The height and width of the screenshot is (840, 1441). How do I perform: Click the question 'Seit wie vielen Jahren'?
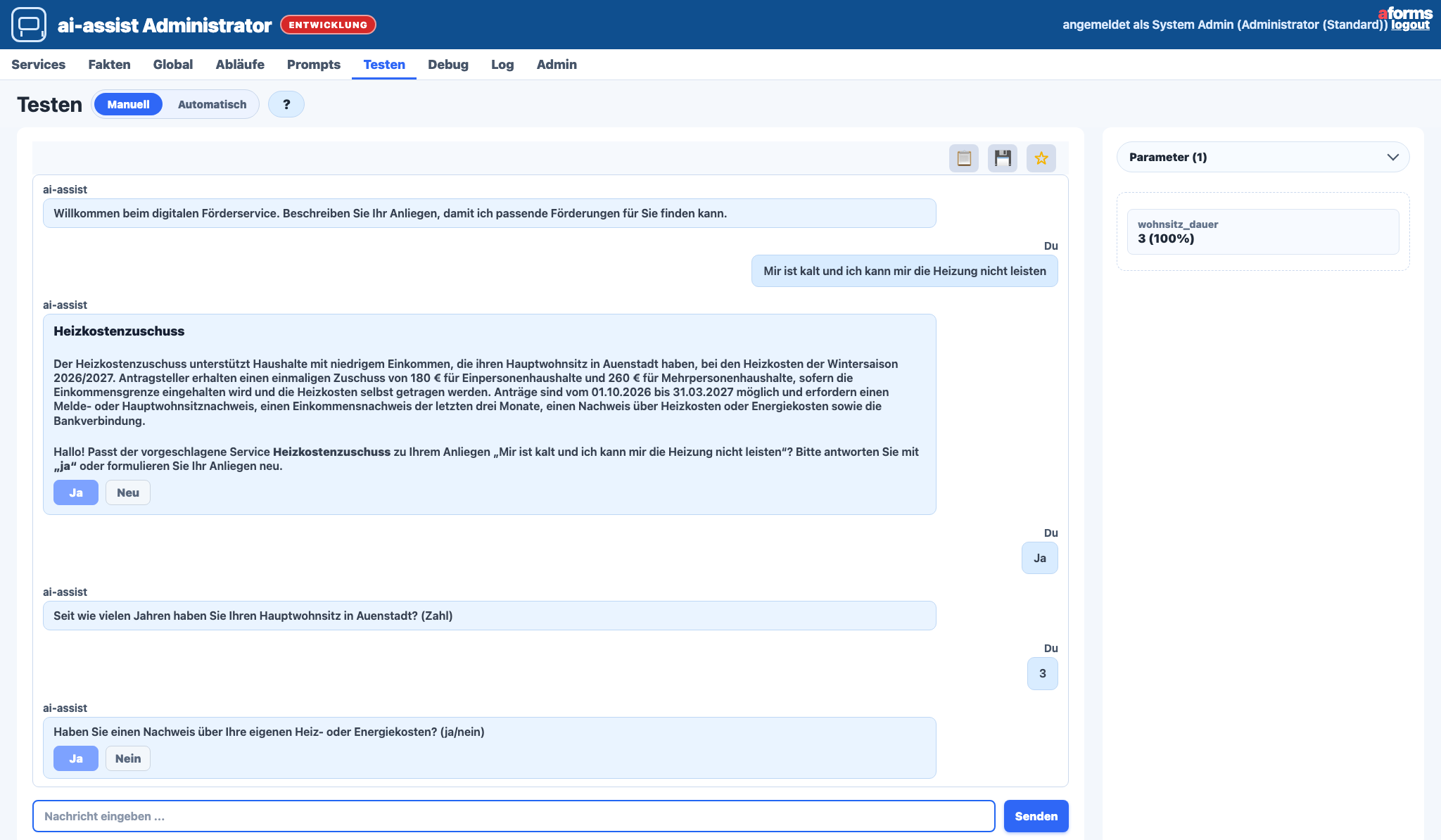click(x=489, y=616)
